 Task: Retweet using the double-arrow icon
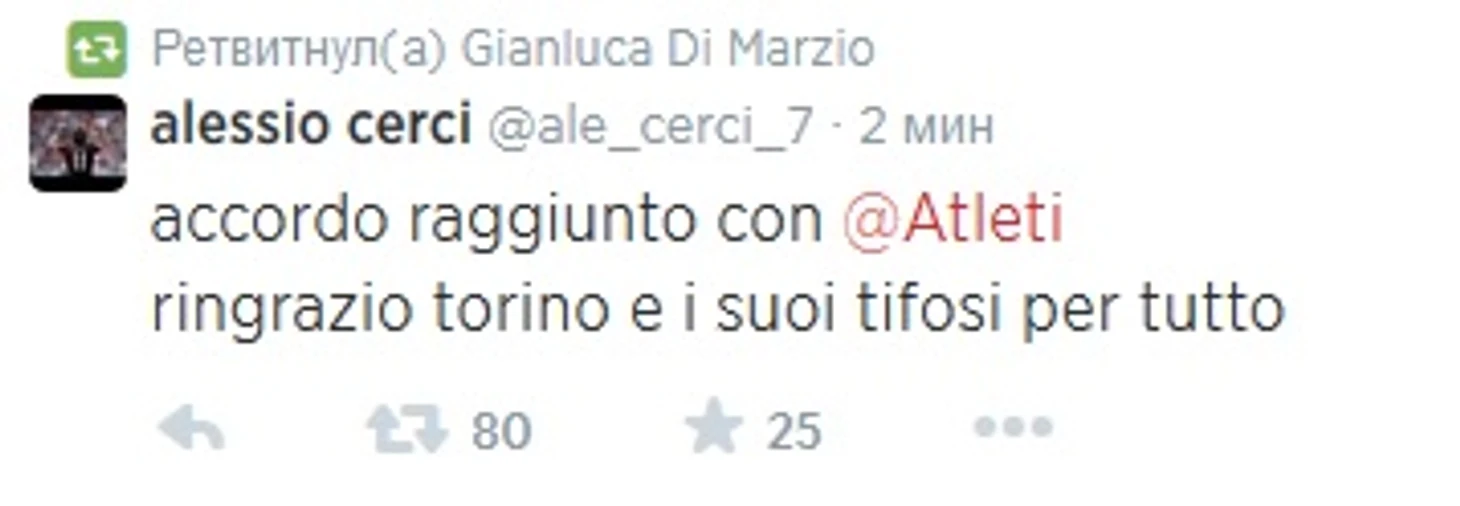coord(406,429)
